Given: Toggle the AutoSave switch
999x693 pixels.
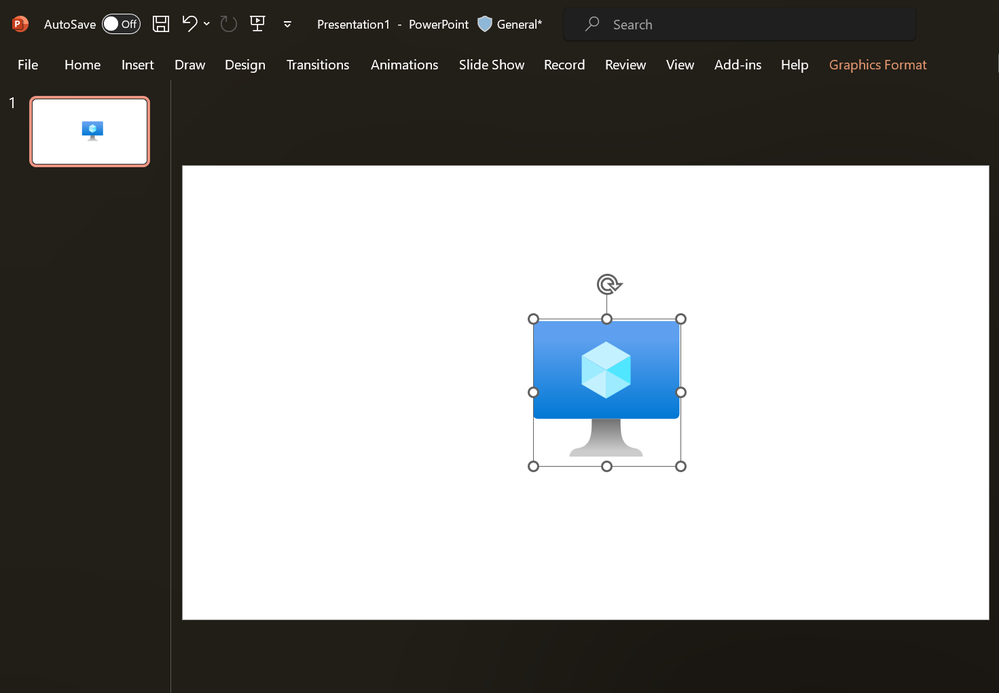Looking at the screenshot, I should pos(121,24).
